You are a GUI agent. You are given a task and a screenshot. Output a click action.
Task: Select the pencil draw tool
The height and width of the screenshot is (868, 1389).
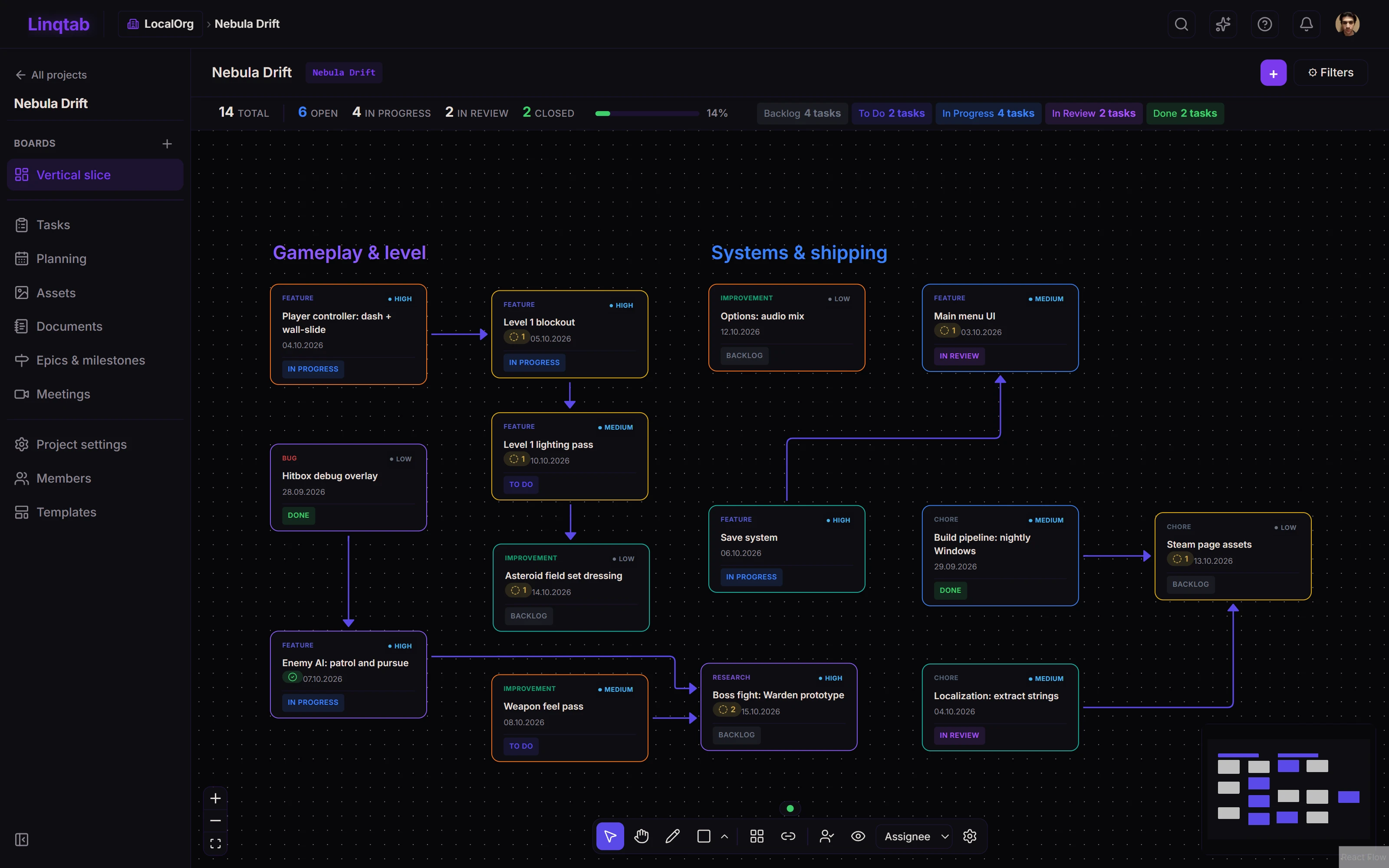(673, 836)
